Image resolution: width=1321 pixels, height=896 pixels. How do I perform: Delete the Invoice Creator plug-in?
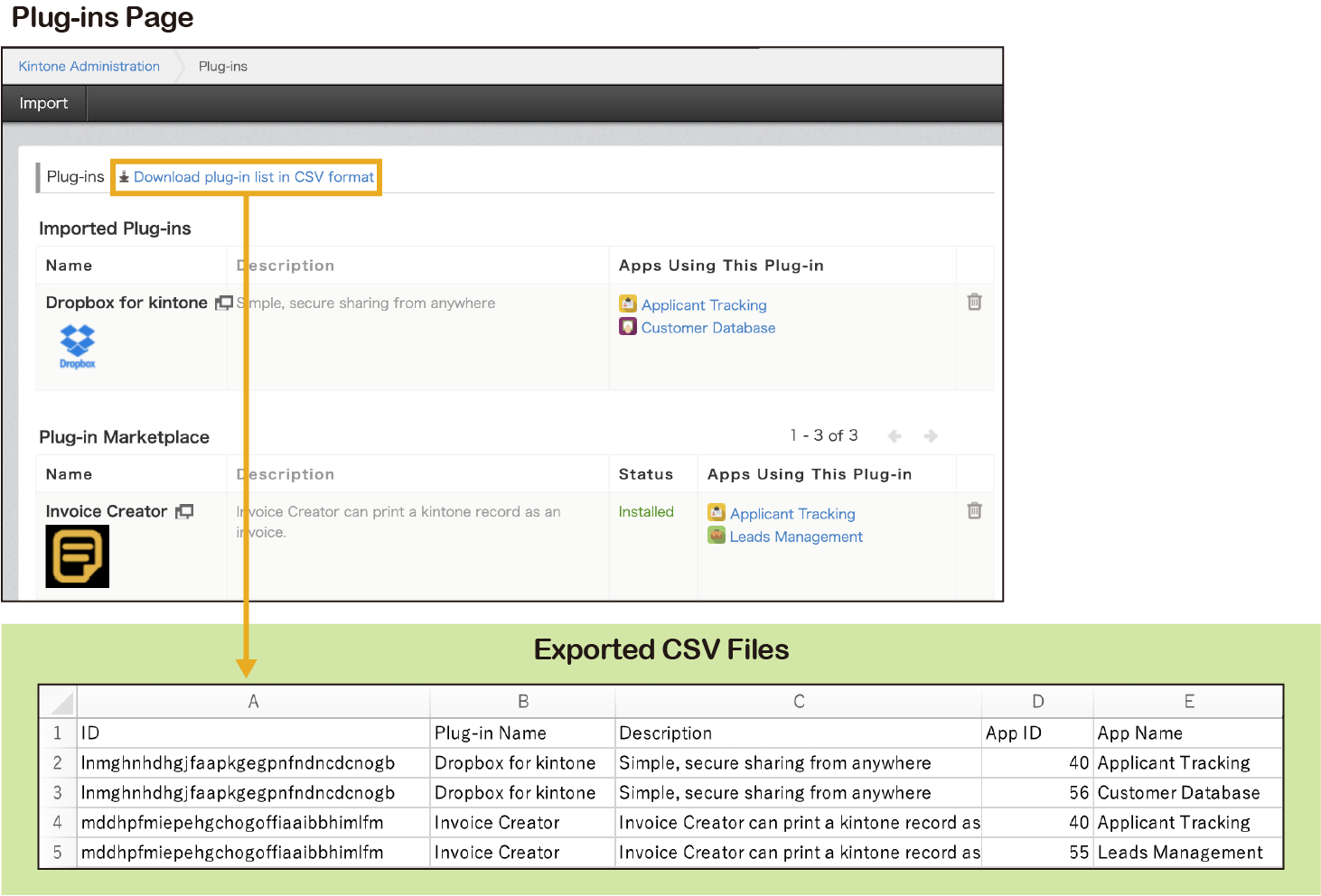tap(974, 510)
